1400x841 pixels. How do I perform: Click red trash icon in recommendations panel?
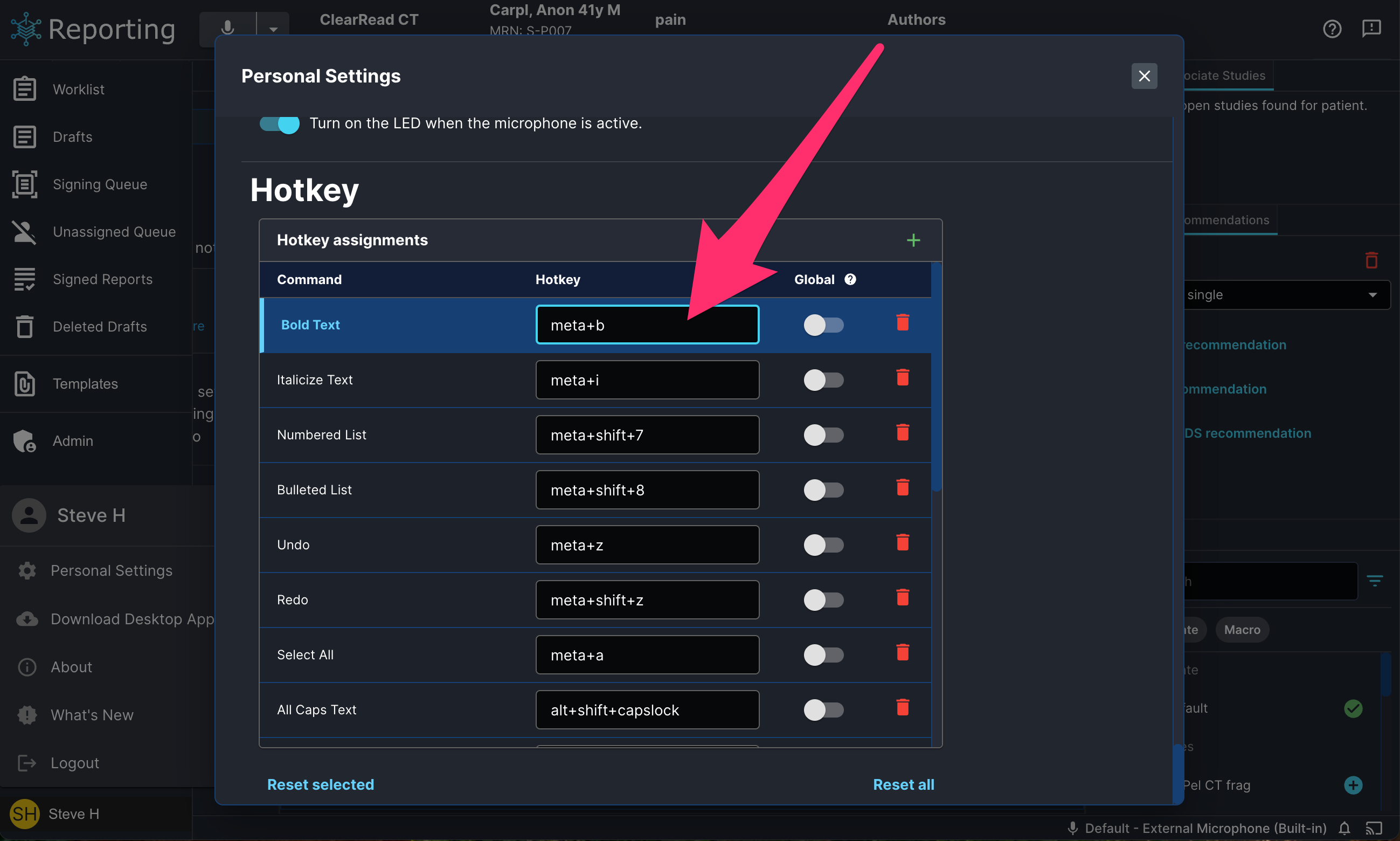tap(1371, 259)
